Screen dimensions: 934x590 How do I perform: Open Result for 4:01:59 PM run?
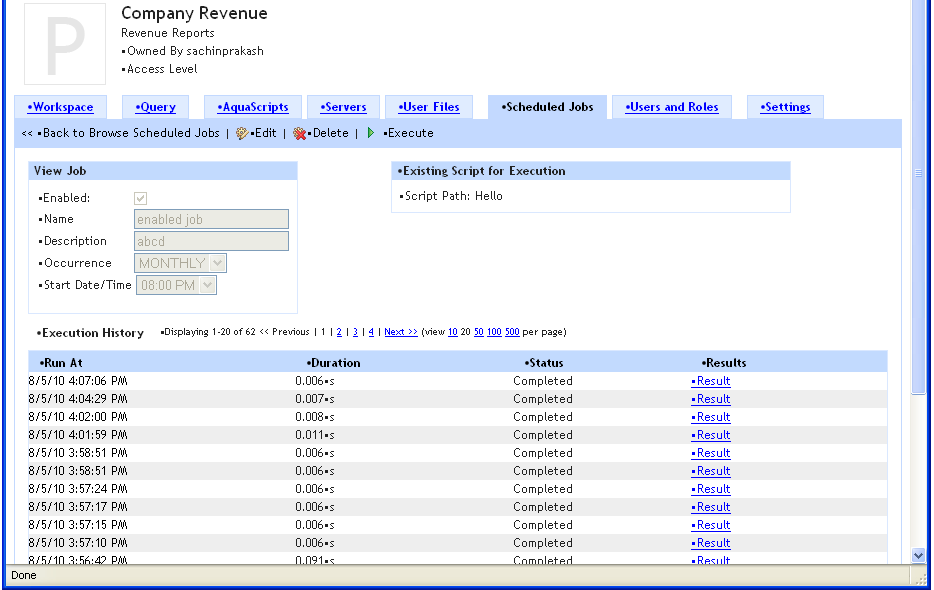tap(711, 435)
